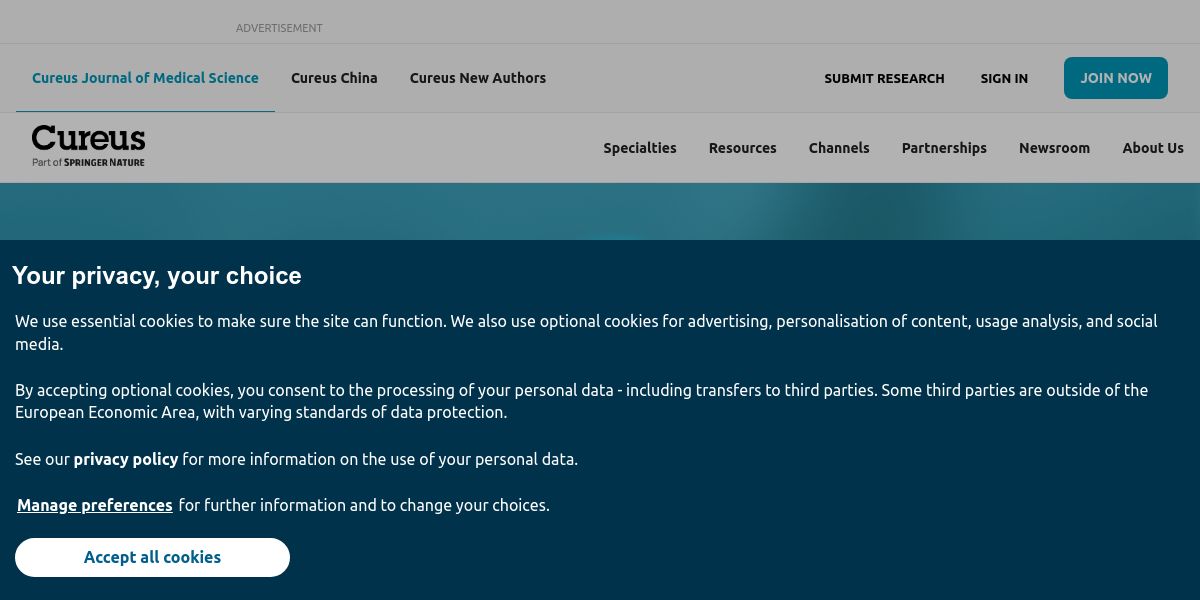Click the "Your privacy, your choice" heading
Image resolution: width=1200 pixels, height=600 pixels.
[157, 276]
